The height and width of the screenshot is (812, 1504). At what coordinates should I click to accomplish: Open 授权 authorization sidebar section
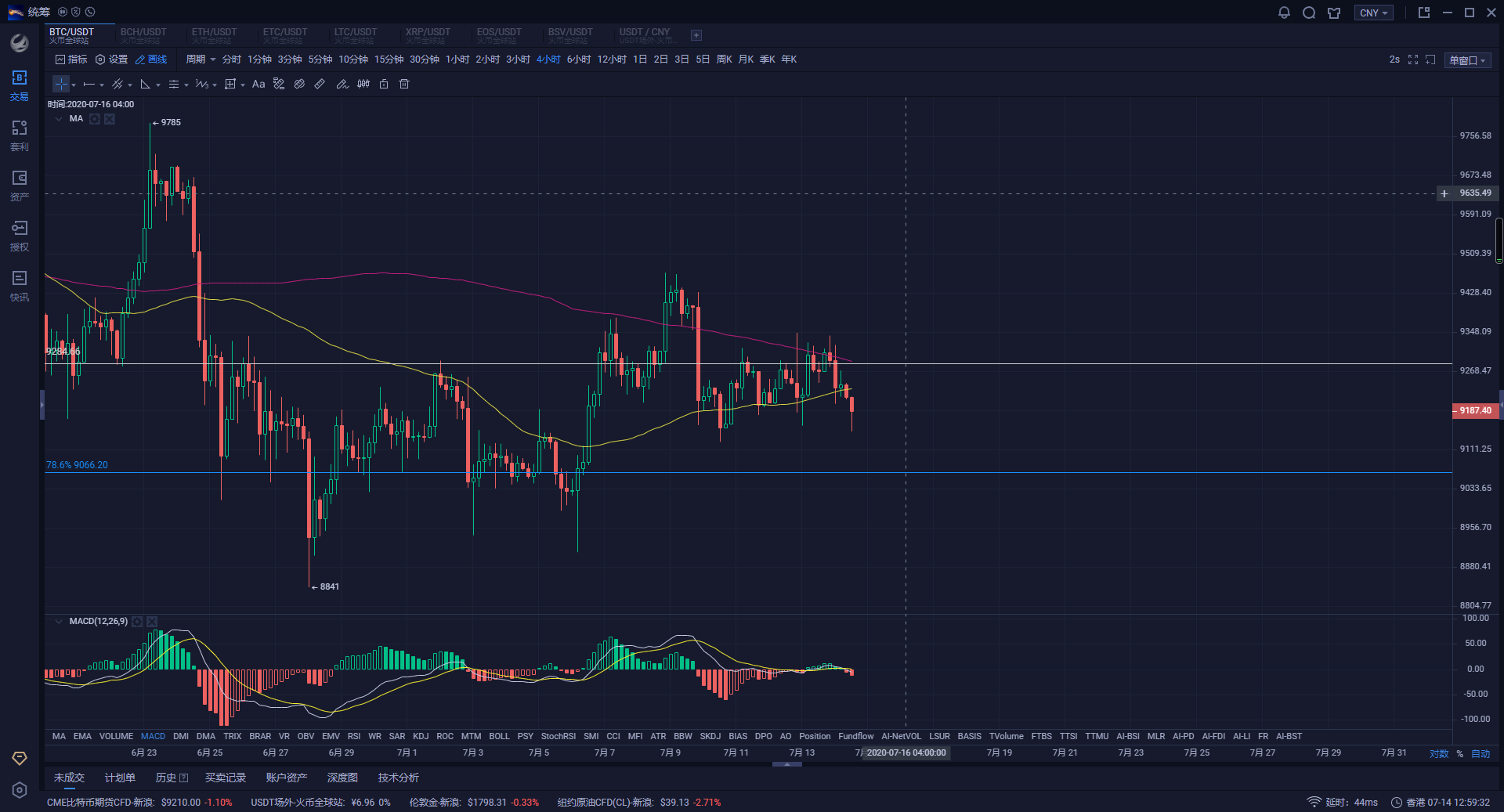pyautogui.click(x=20, y=236)
